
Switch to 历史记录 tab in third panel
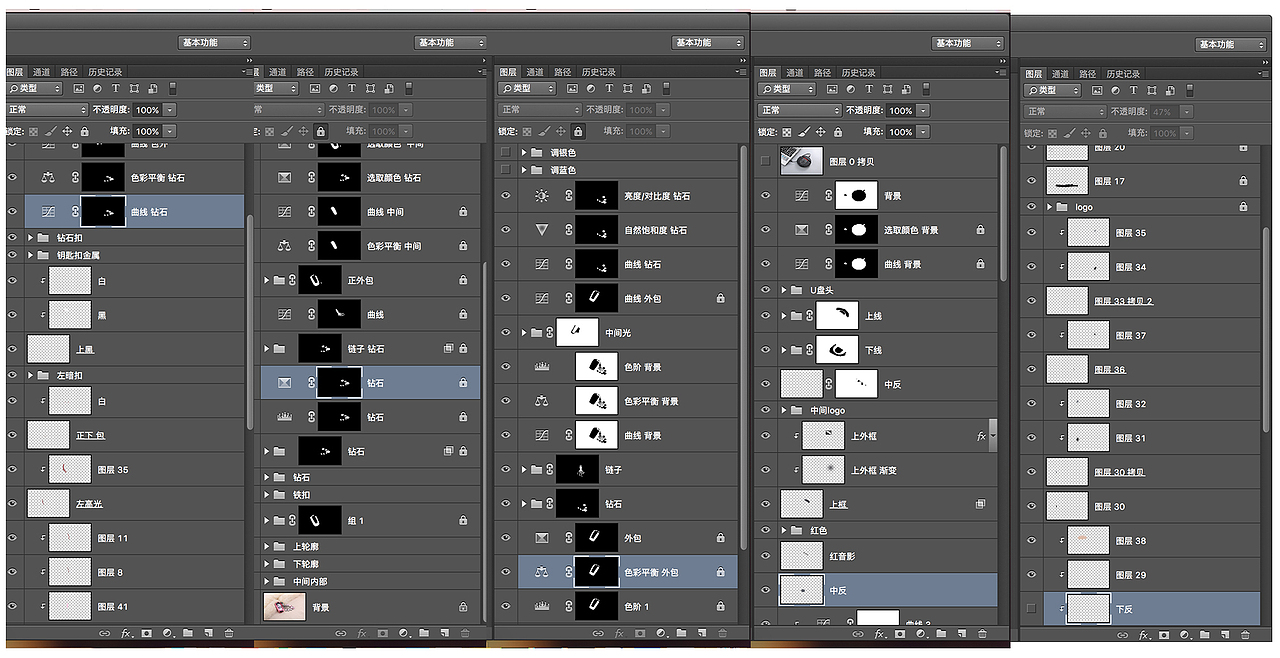point(598,72)
